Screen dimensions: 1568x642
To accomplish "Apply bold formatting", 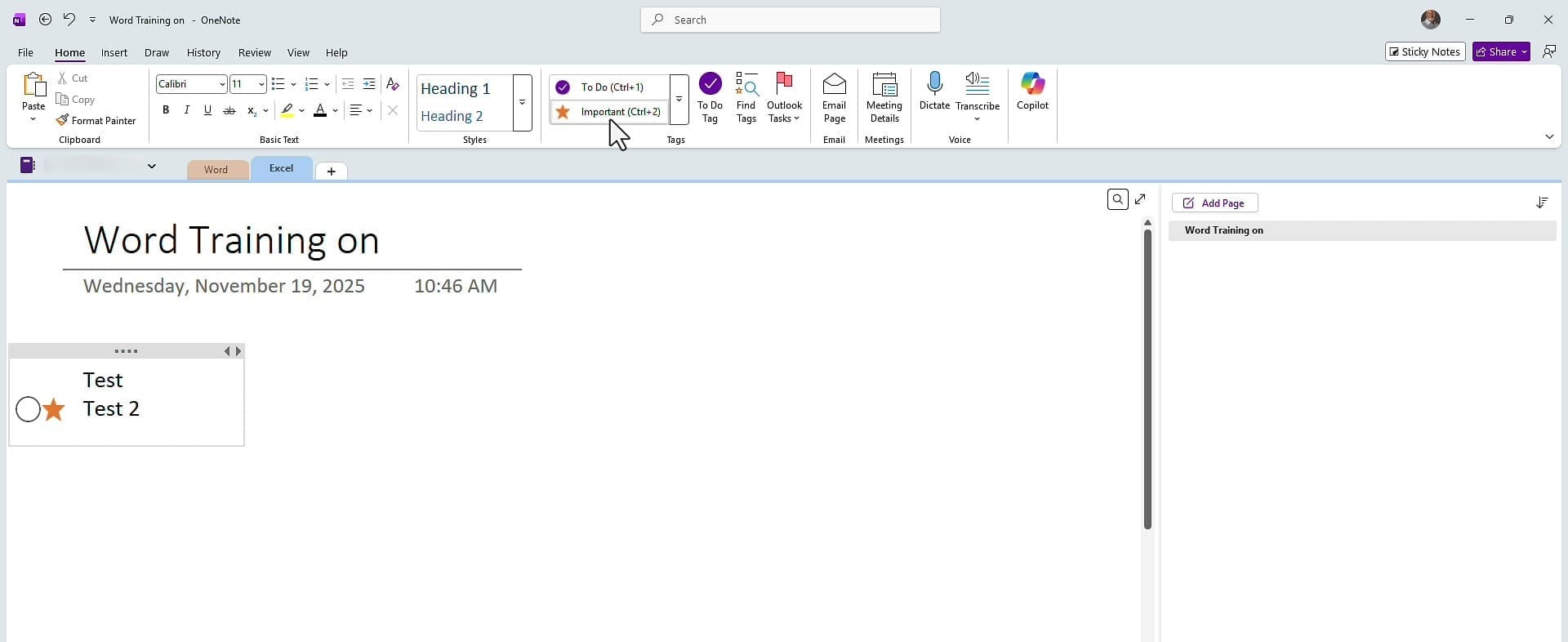I will [166, 110].
